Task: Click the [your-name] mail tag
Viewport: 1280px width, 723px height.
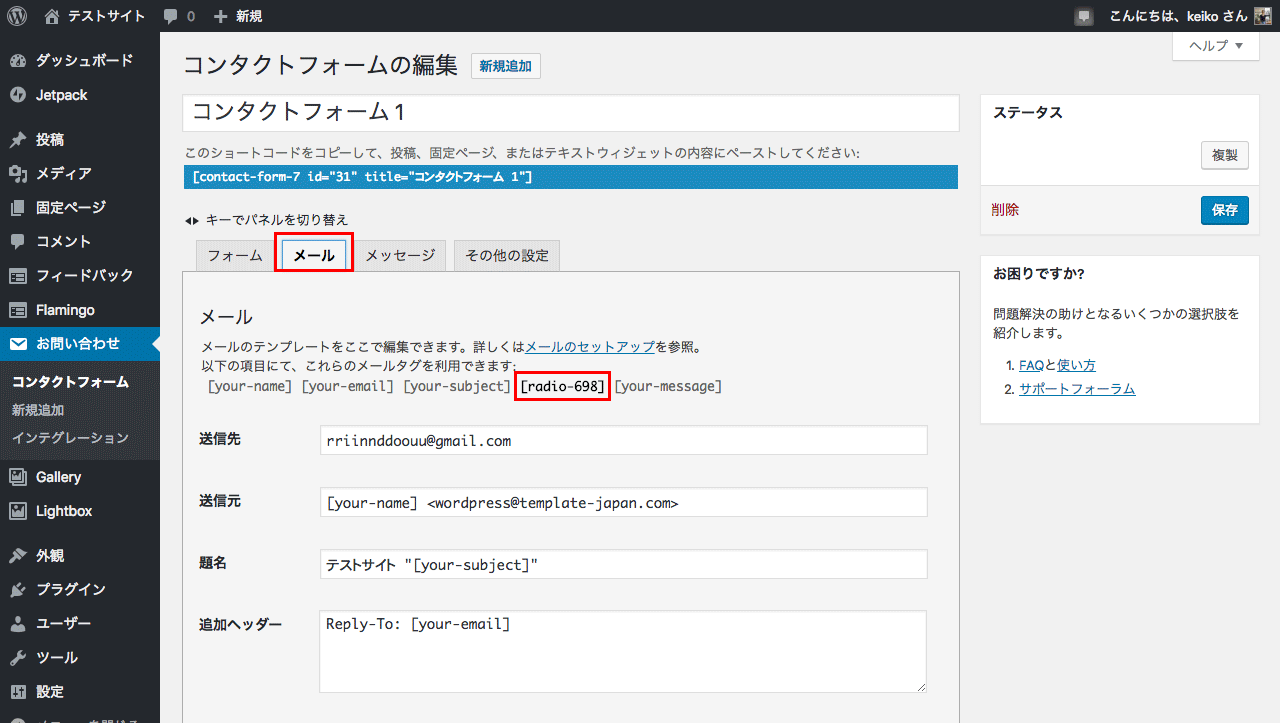Action: [250, 386]
